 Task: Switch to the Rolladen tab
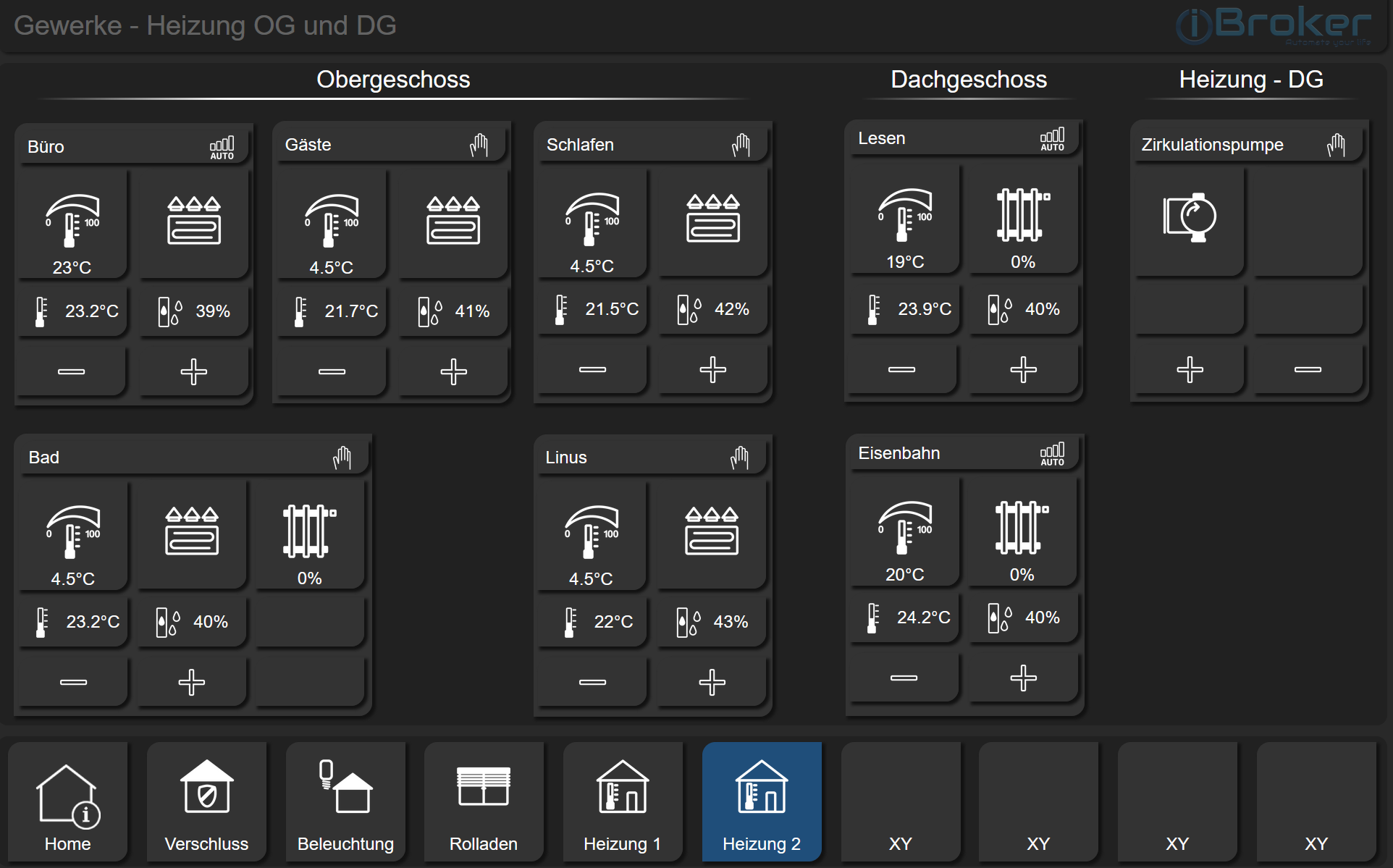click(x=483, y=802)
